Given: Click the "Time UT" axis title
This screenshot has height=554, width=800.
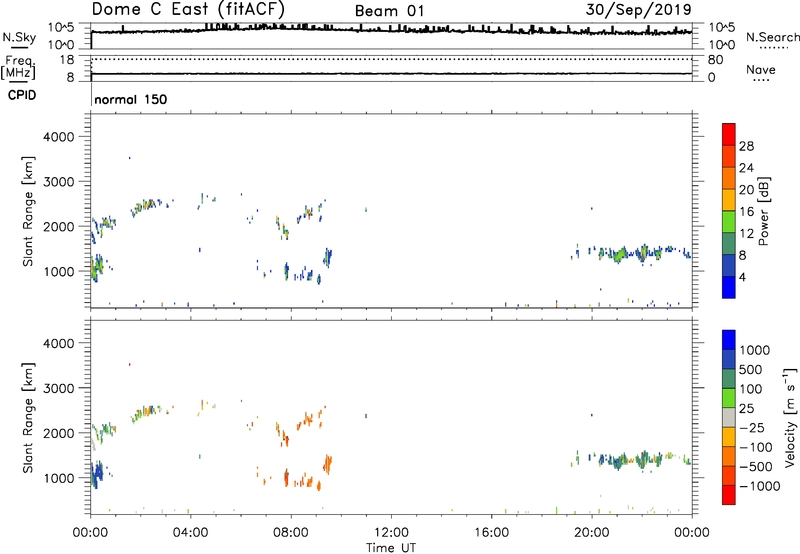Looking at the screenshot, I should point(391,548).
